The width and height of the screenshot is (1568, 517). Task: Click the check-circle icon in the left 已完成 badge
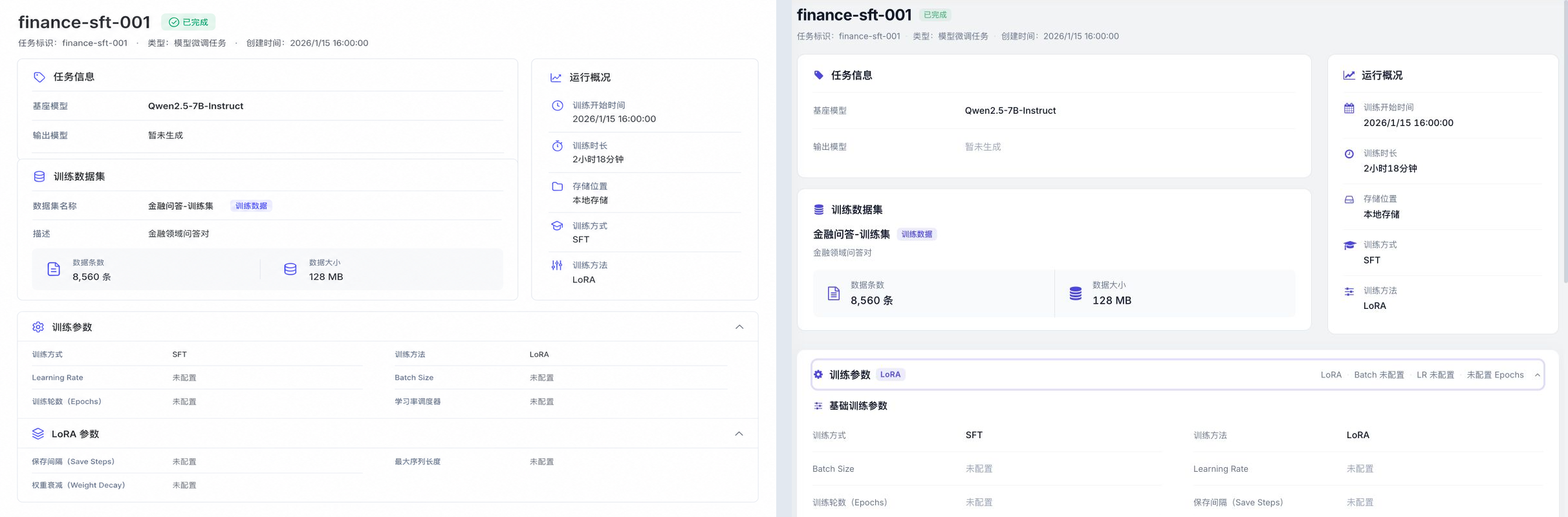tap(174, 22)
